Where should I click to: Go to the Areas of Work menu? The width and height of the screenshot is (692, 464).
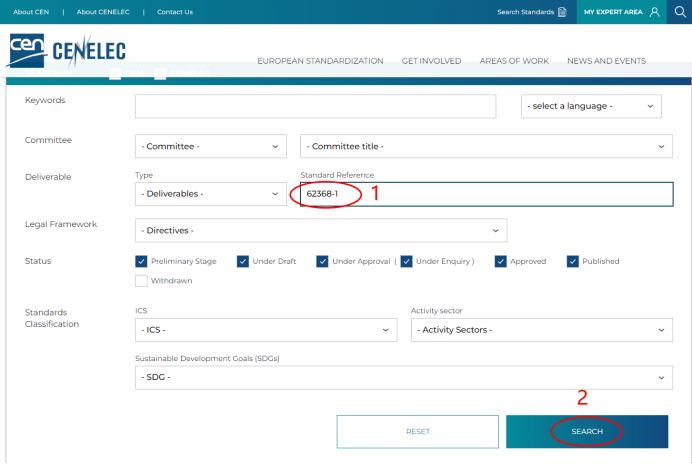coord(514,61)
